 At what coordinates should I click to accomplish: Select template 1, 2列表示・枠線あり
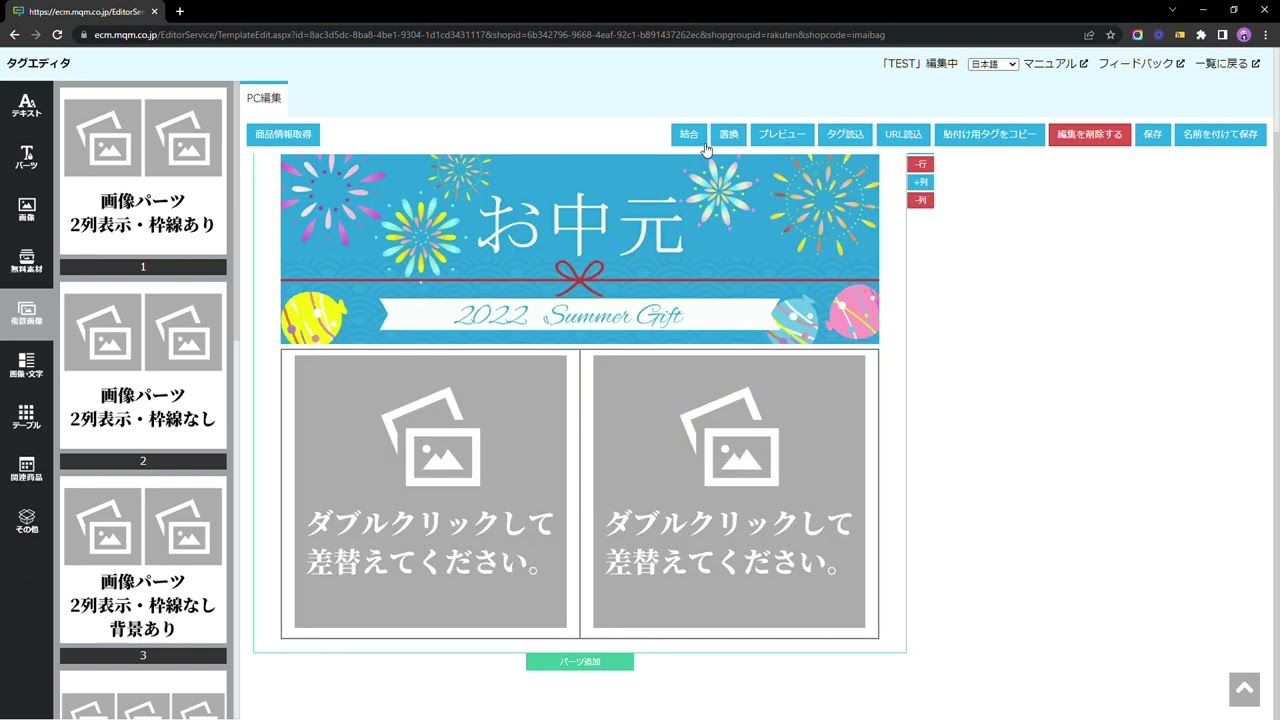[143, 171]
